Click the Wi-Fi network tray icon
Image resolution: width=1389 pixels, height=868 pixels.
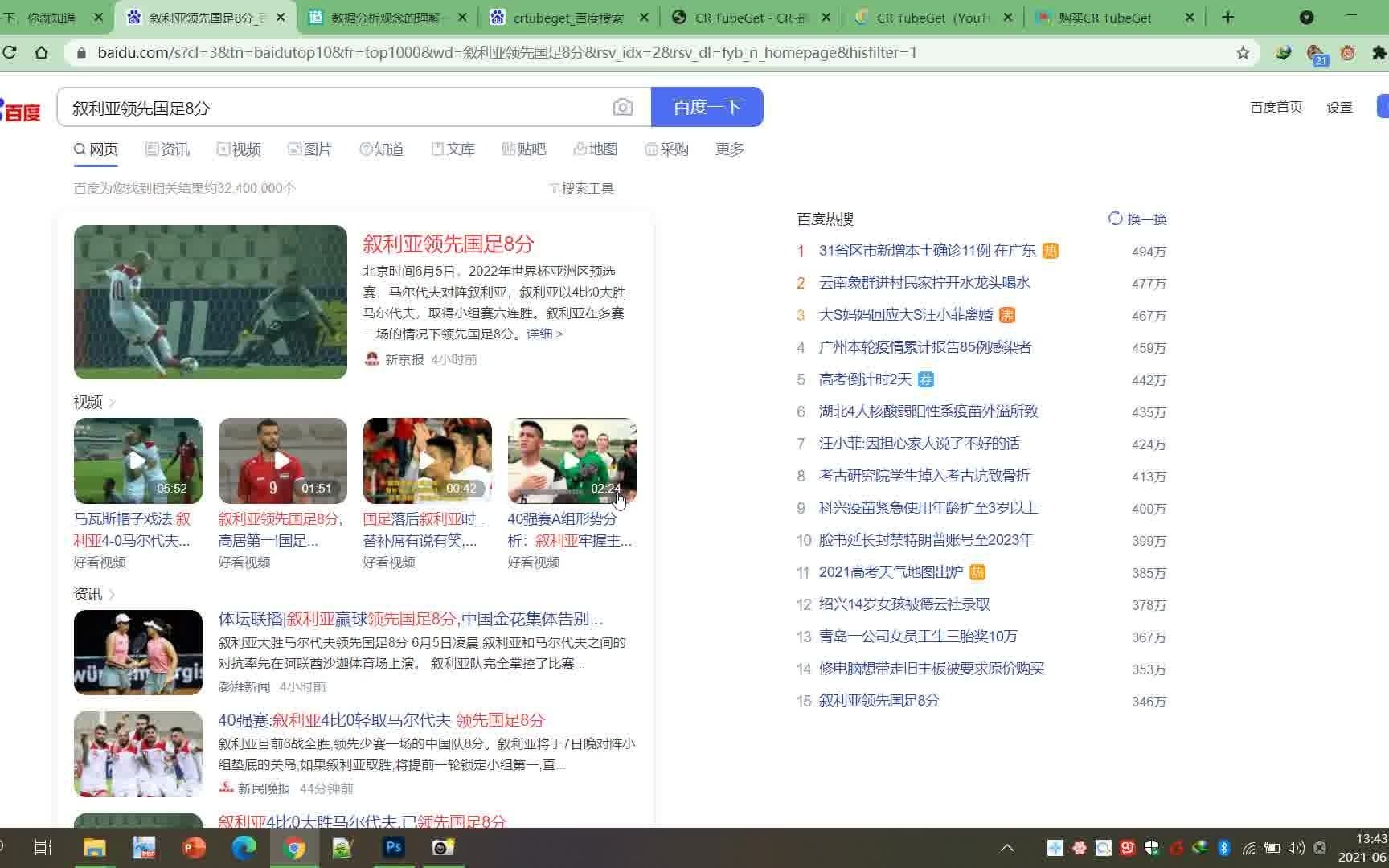1248,847
